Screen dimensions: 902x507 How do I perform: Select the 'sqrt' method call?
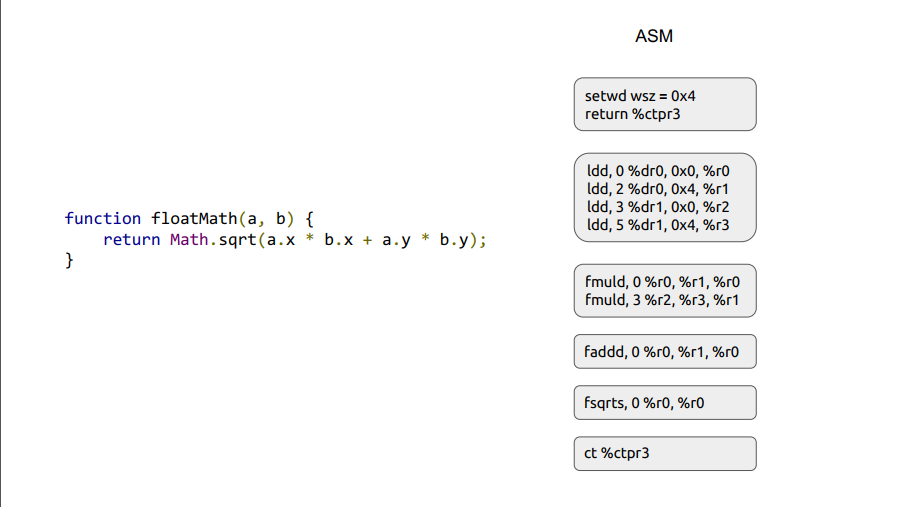click(232, 240)
